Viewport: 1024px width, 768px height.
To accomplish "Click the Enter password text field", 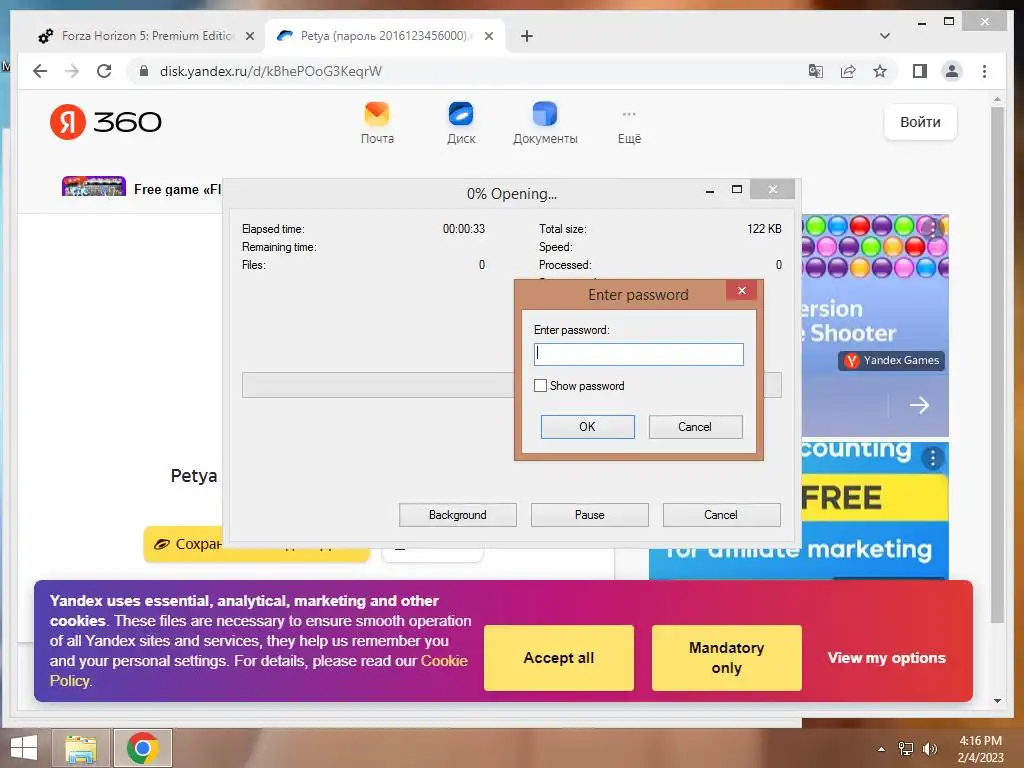I will tap(638, 354).
